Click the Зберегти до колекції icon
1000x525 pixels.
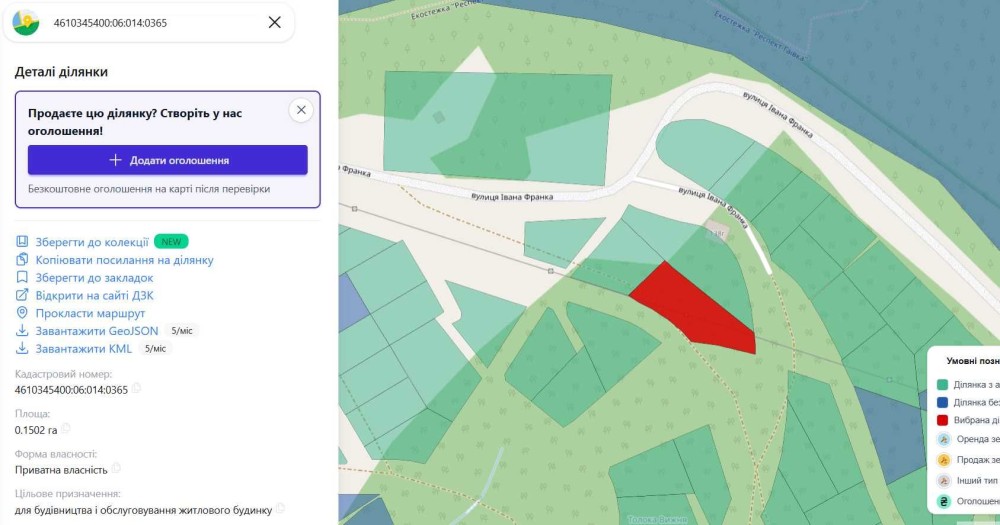tap(22, 242)
